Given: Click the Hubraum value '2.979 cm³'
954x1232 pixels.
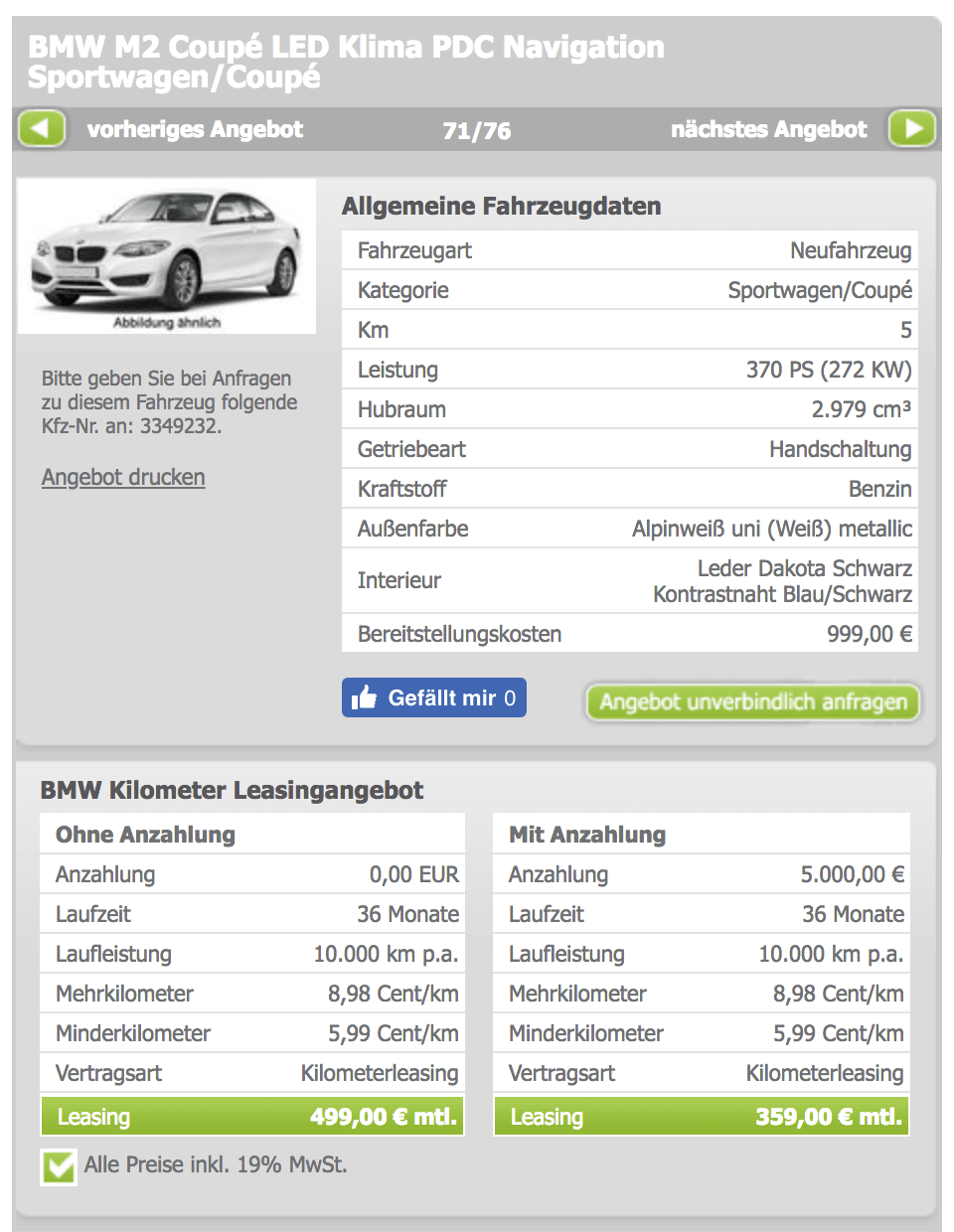Looking at the screenshot, I should click(x=862, y=409).
